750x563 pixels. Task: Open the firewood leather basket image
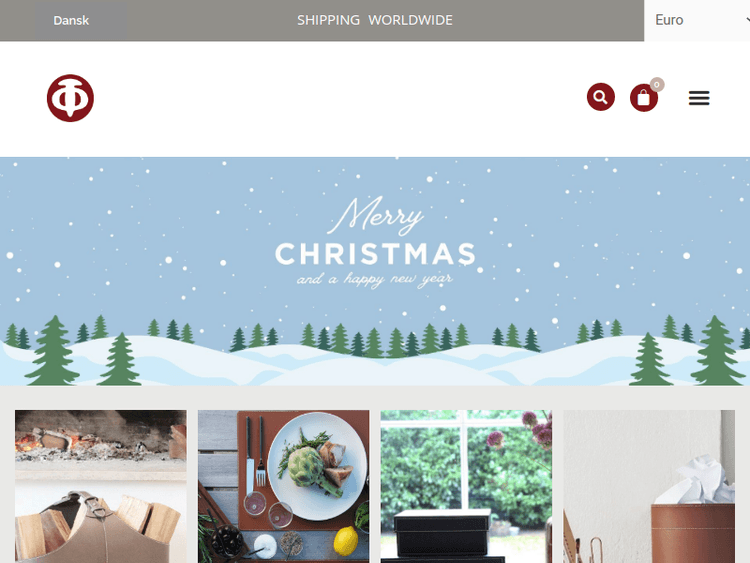coord(101,486)
